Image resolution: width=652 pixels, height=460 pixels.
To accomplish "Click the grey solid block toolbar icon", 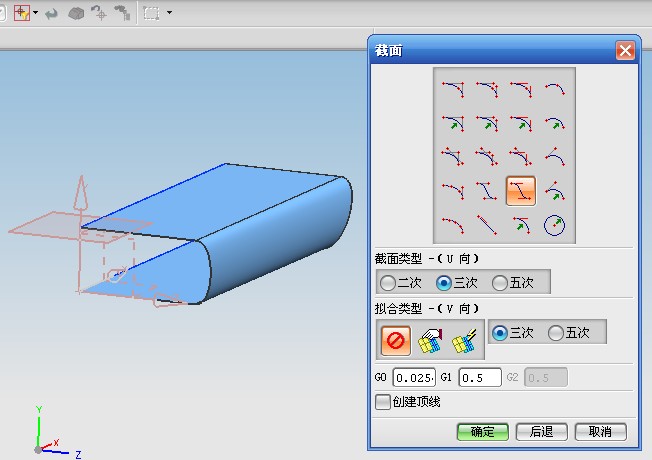I will click(x=76, y=14).
